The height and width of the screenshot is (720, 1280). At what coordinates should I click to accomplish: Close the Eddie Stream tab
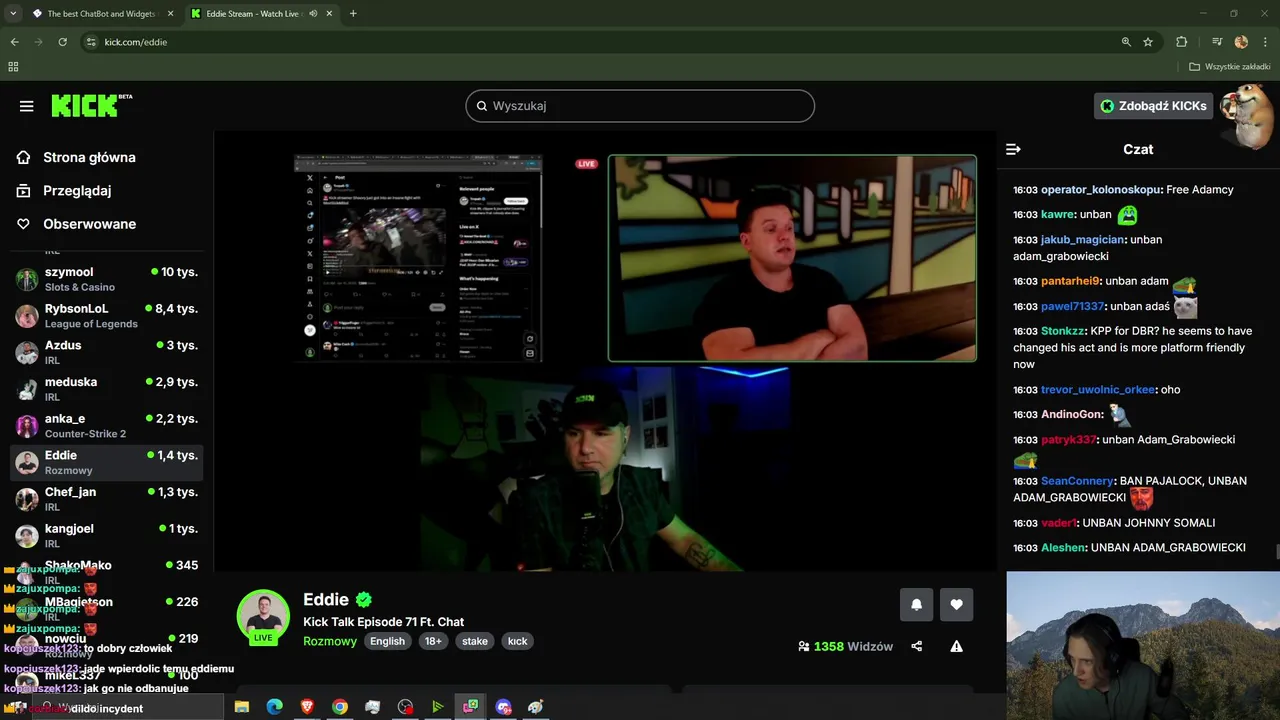pos(330,14)
